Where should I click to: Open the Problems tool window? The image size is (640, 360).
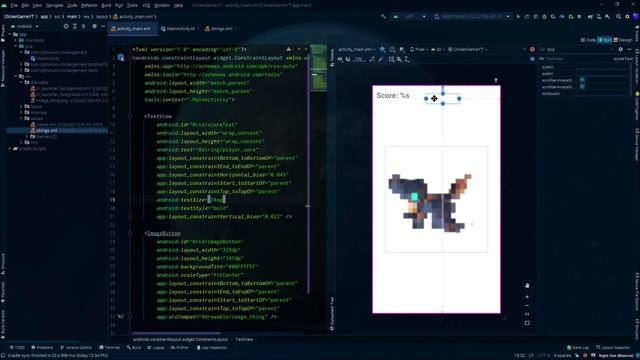pyautogui.click(x=42, y=348)
